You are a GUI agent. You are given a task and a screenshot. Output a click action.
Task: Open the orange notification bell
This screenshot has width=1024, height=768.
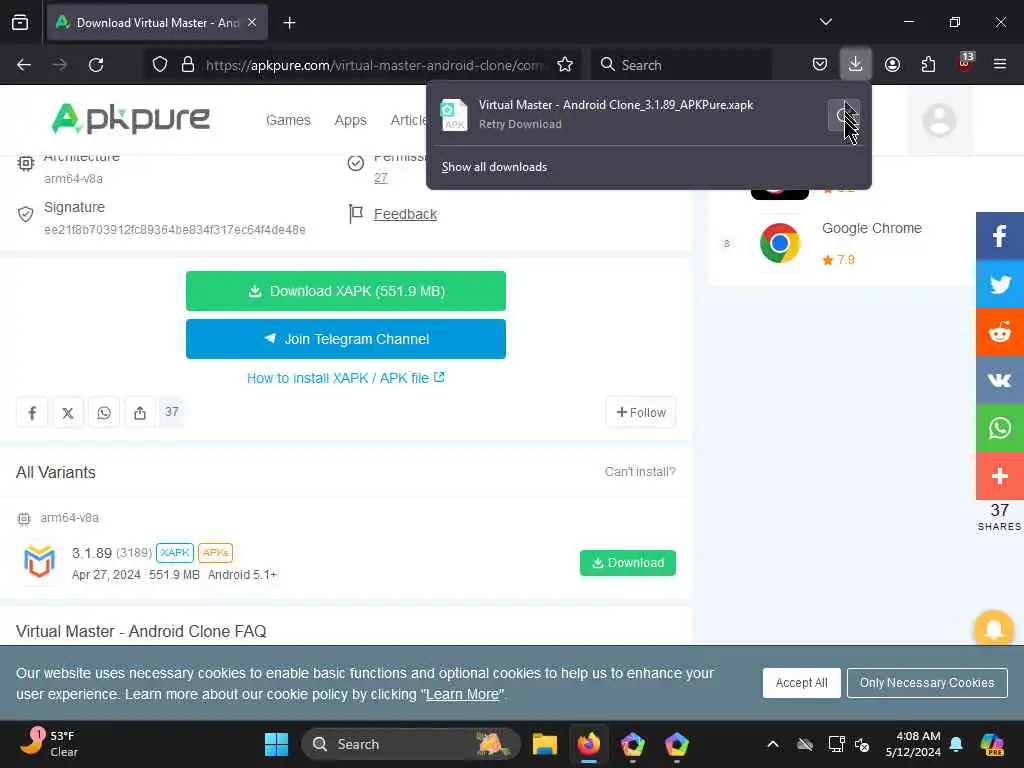click(993, 628)
